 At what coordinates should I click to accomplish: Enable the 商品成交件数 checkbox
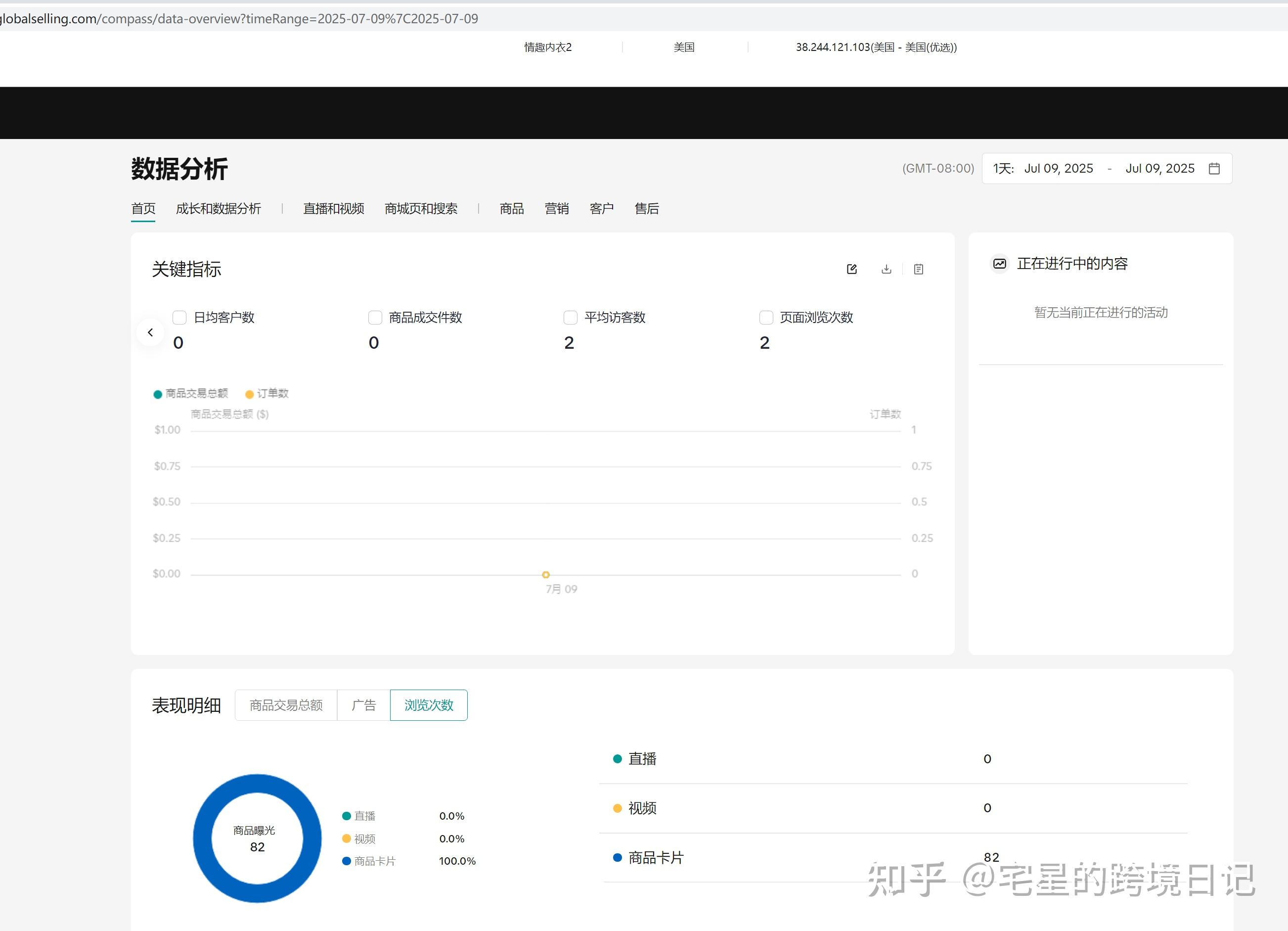375,318
